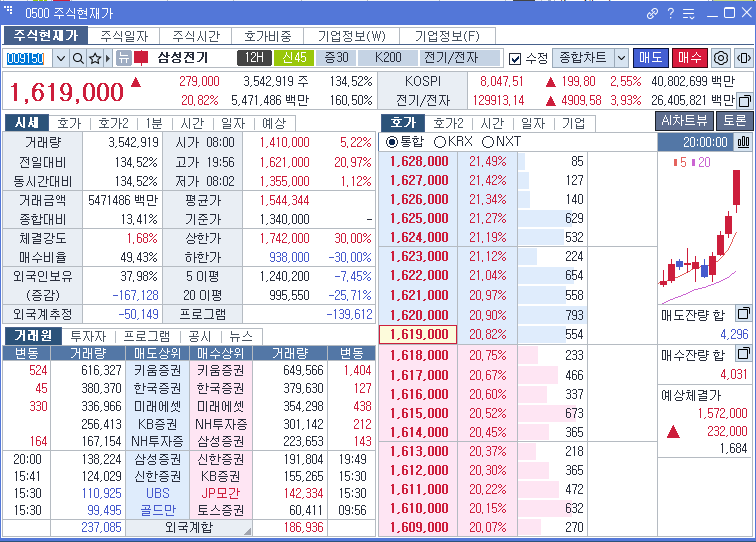This screenshot has height=542, width=756.
Task: Click the JP모간 entry in 매수상위
Action: pyautogui.click(x=220, y=493)
